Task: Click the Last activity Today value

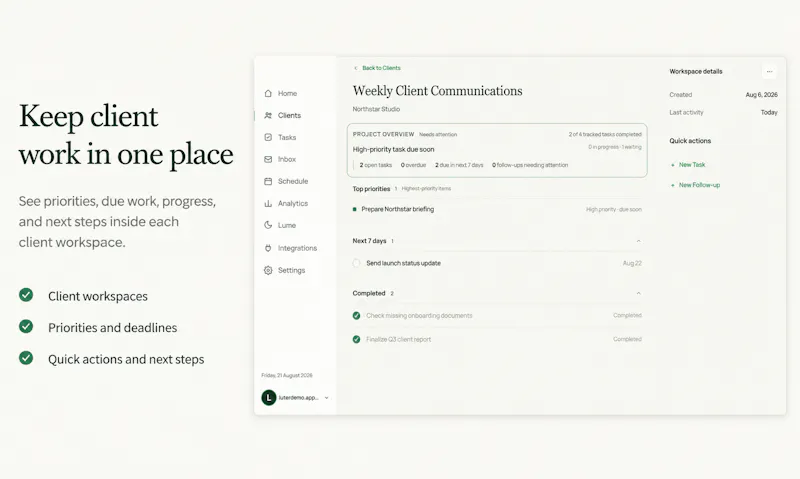Action: (x=769, y=112)
